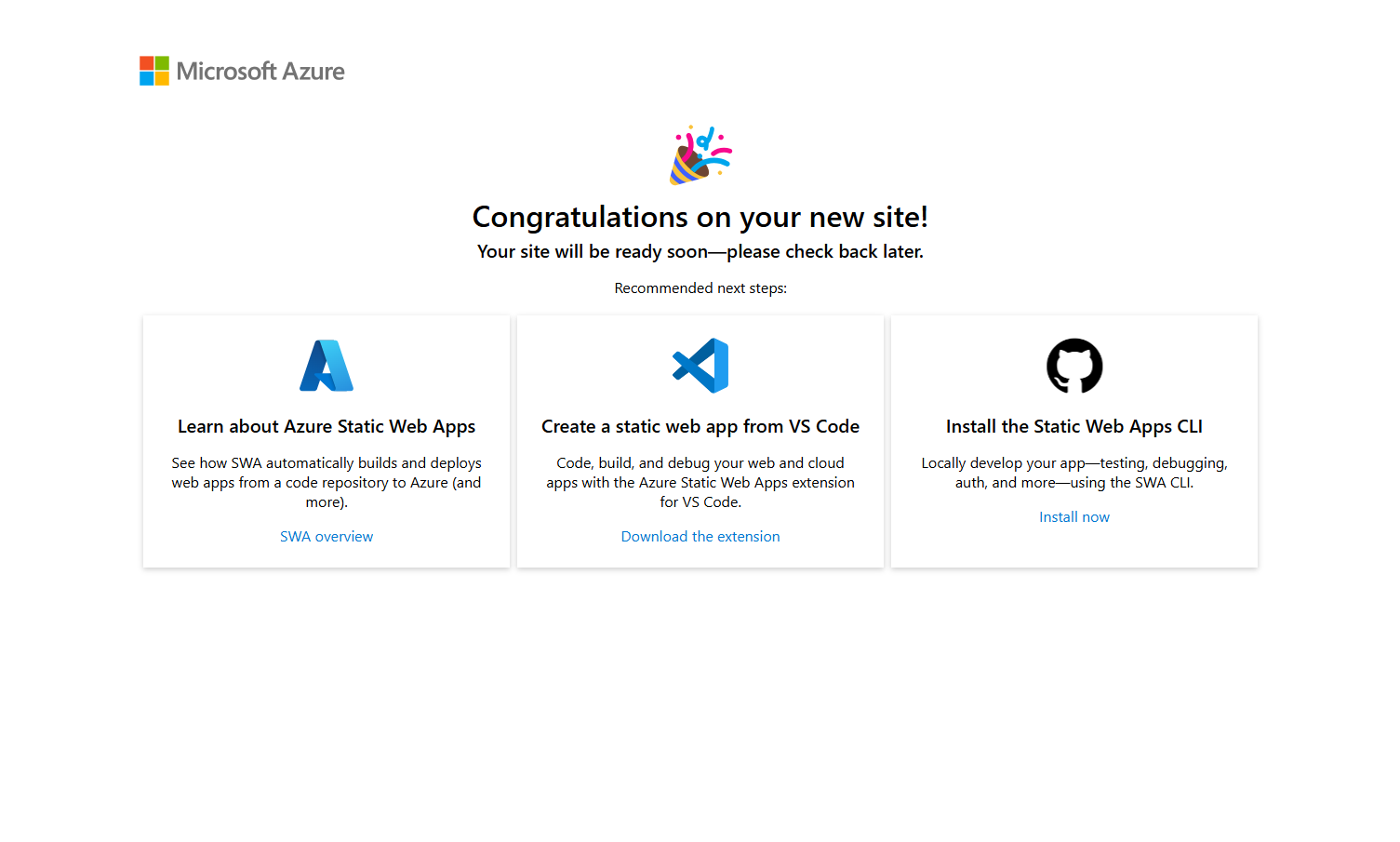Screen dimensions: 1400x842
Task: Click the party popper celebration icon
Action: click(700, 154)
